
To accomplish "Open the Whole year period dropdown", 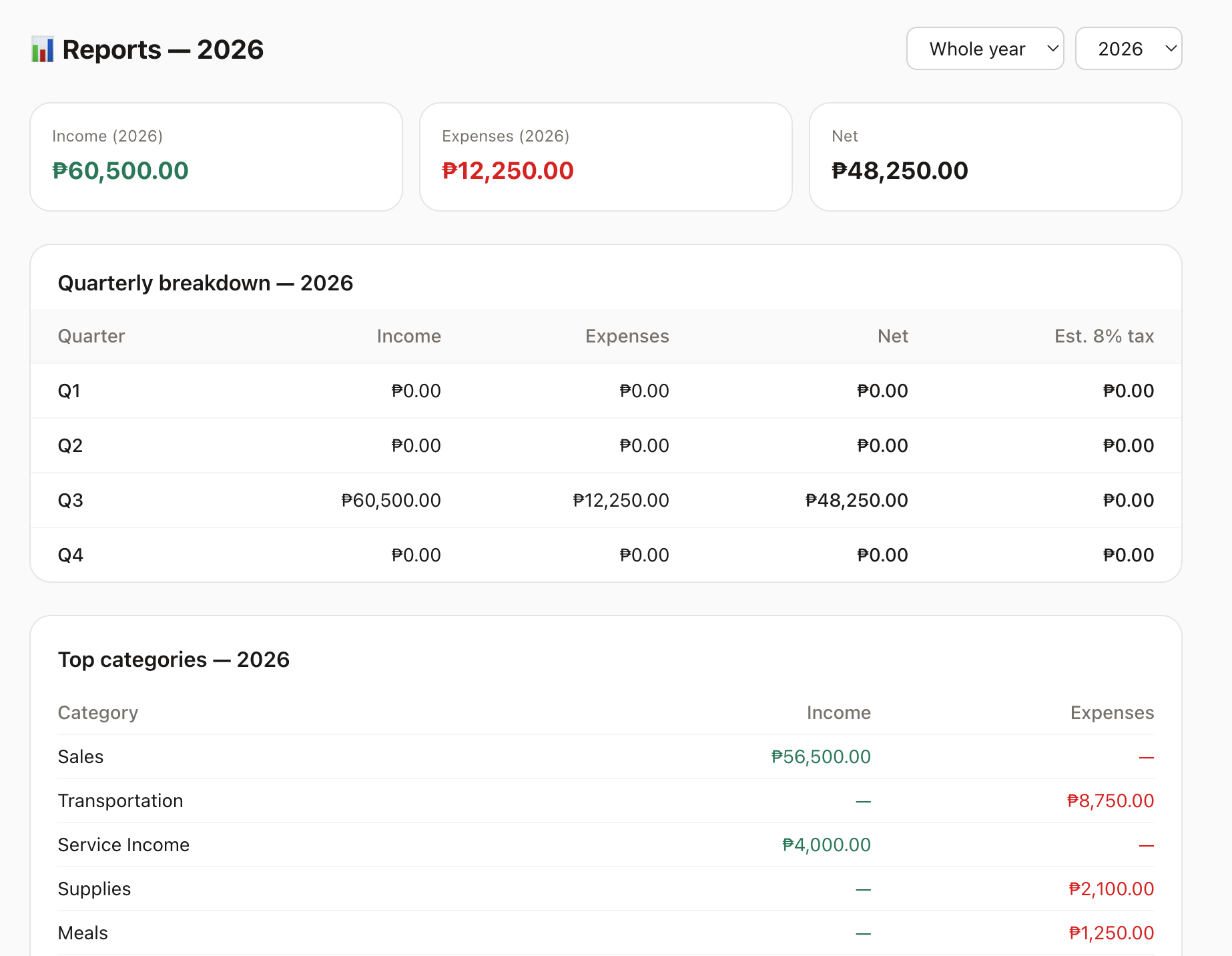I will click(x=985, y=49).
